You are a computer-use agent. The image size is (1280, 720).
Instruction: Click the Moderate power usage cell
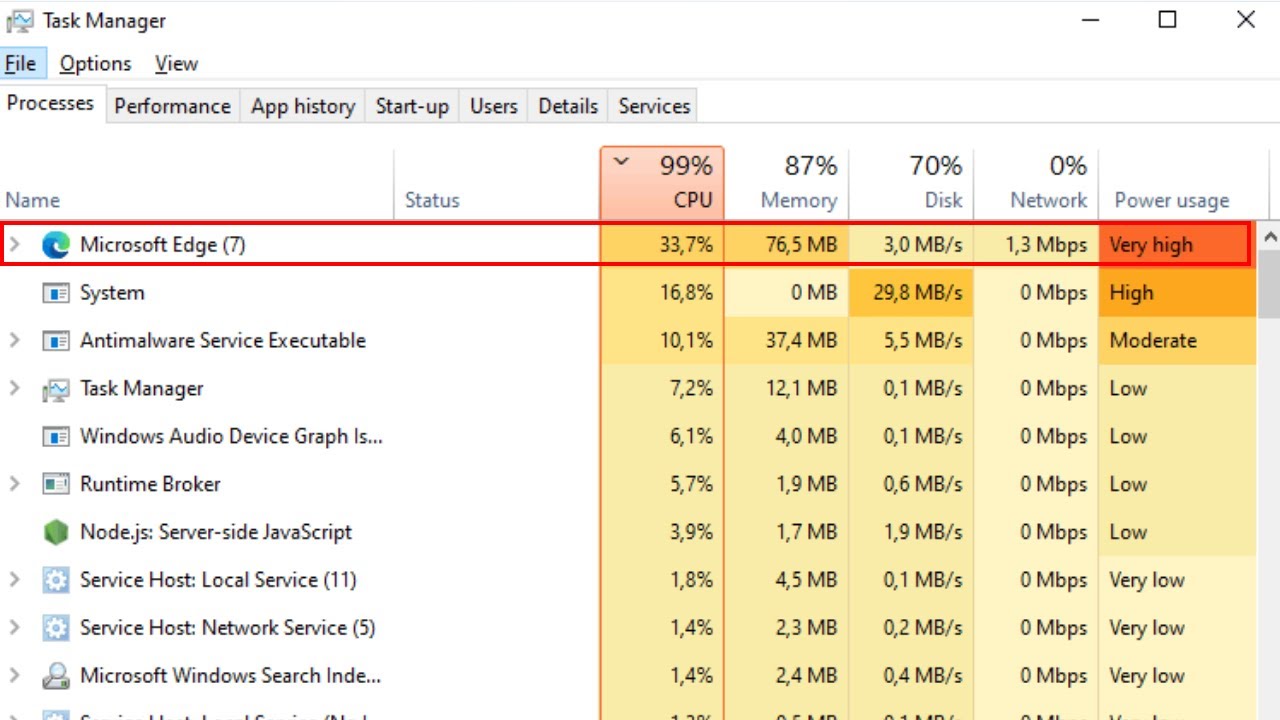point(1178,341)
